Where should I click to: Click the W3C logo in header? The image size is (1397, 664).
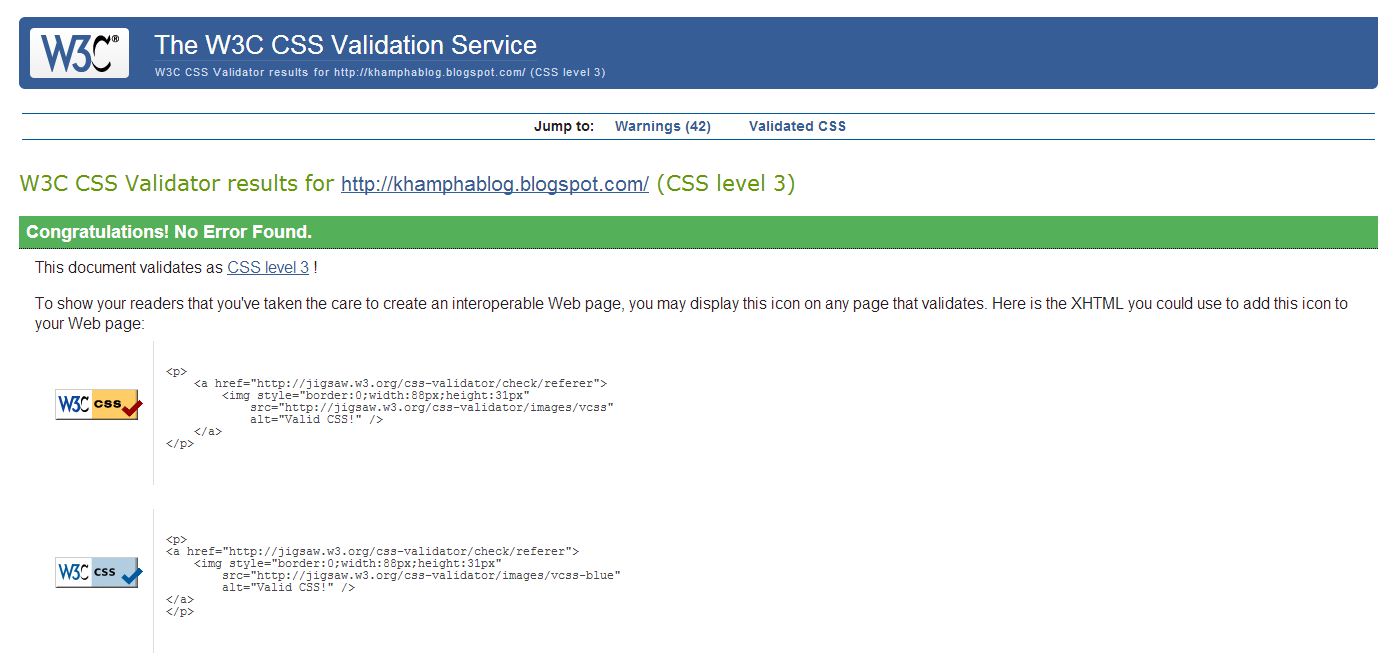pos(80,53)
